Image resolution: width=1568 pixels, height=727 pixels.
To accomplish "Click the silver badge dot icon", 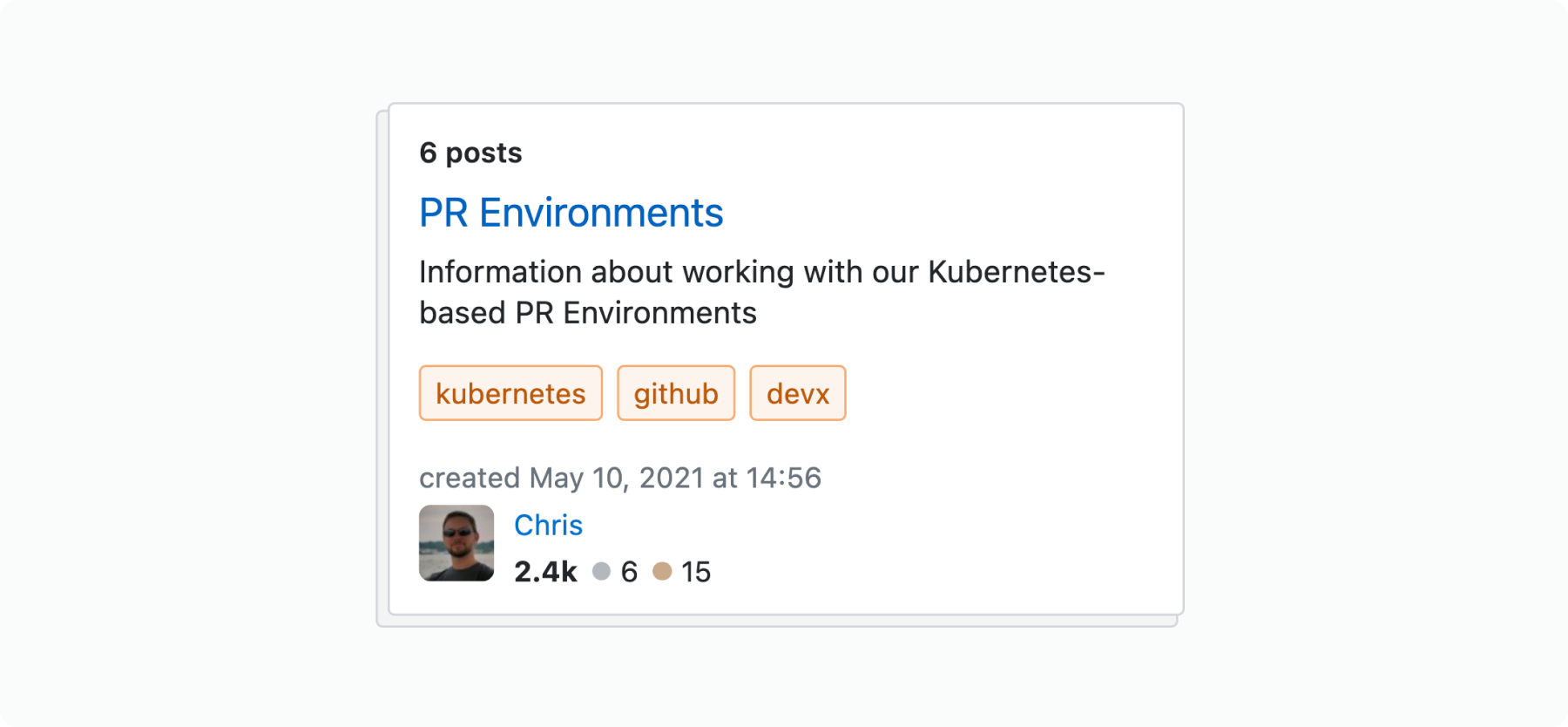I will click(x=601, y=571).
